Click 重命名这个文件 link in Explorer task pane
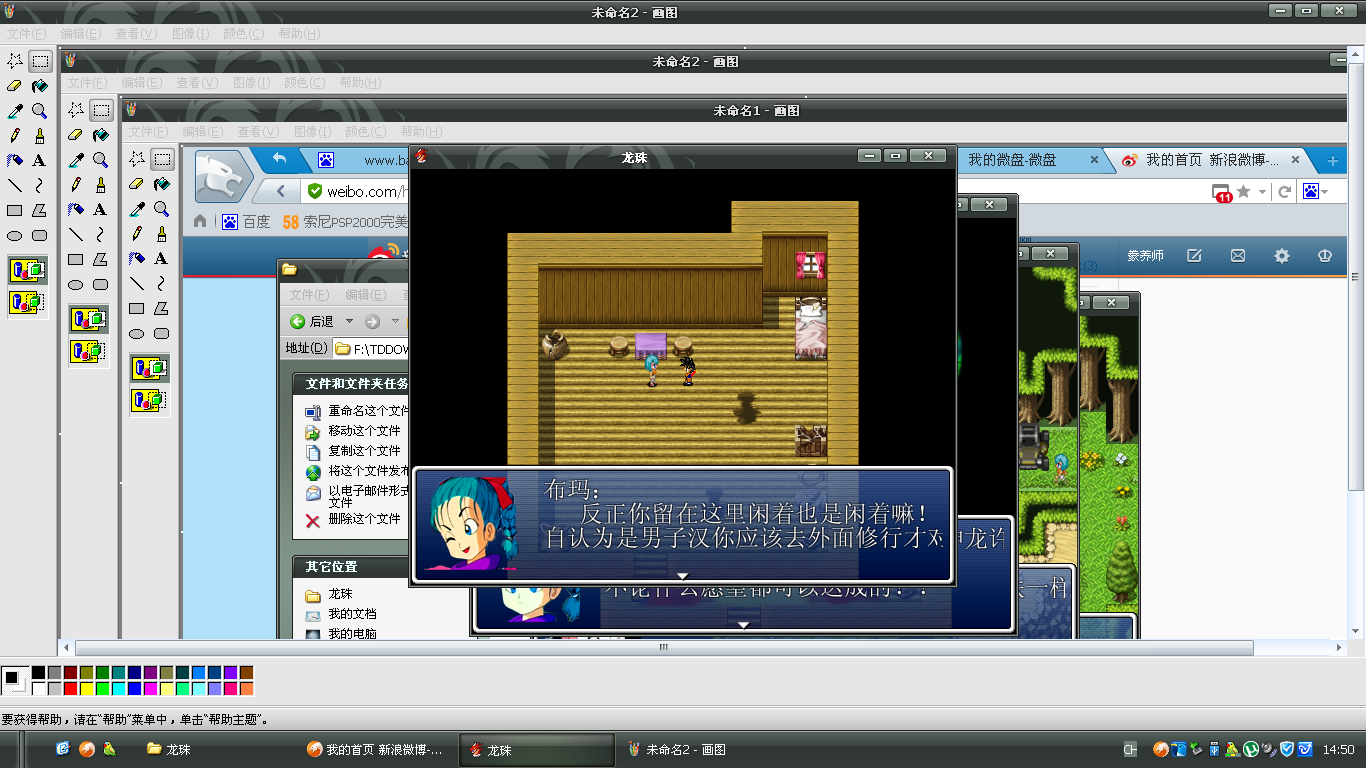 pos(368,410)
